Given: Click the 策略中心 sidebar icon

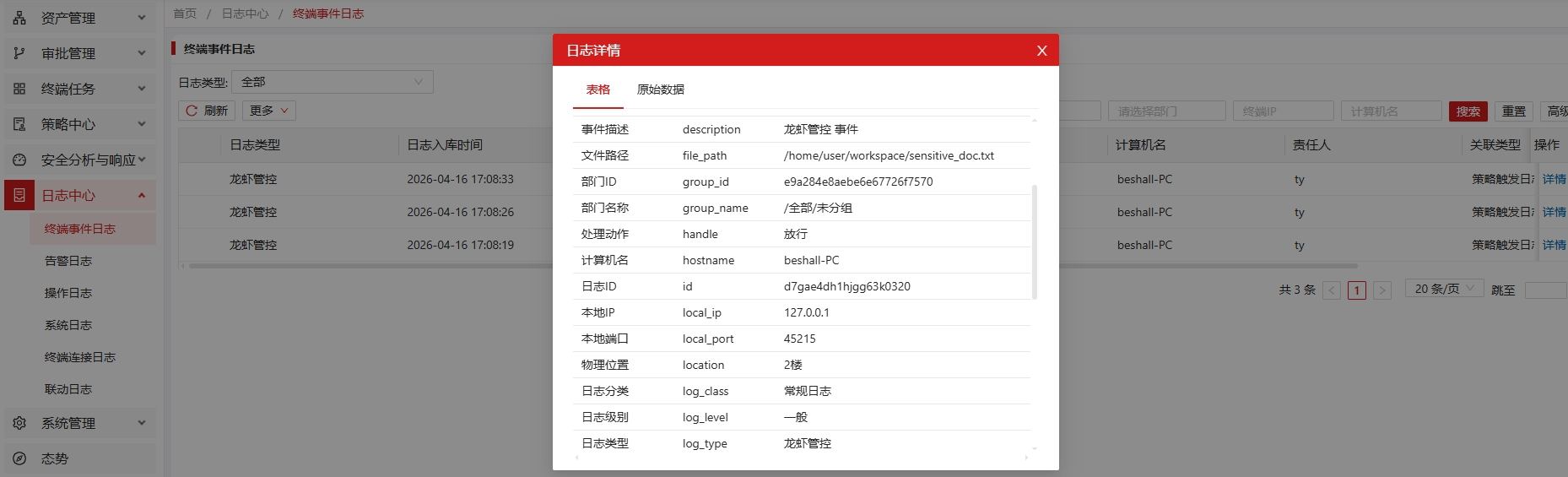Looking at the screenshot, I should (19, 124).
